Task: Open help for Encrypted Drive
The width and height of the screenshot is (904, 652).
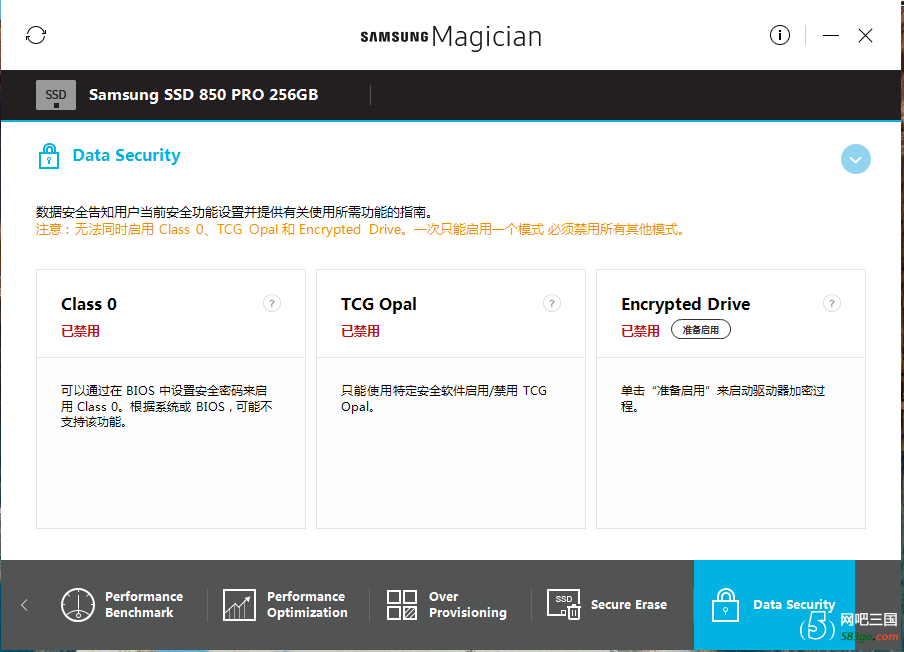Action: [x=831, y=303]
